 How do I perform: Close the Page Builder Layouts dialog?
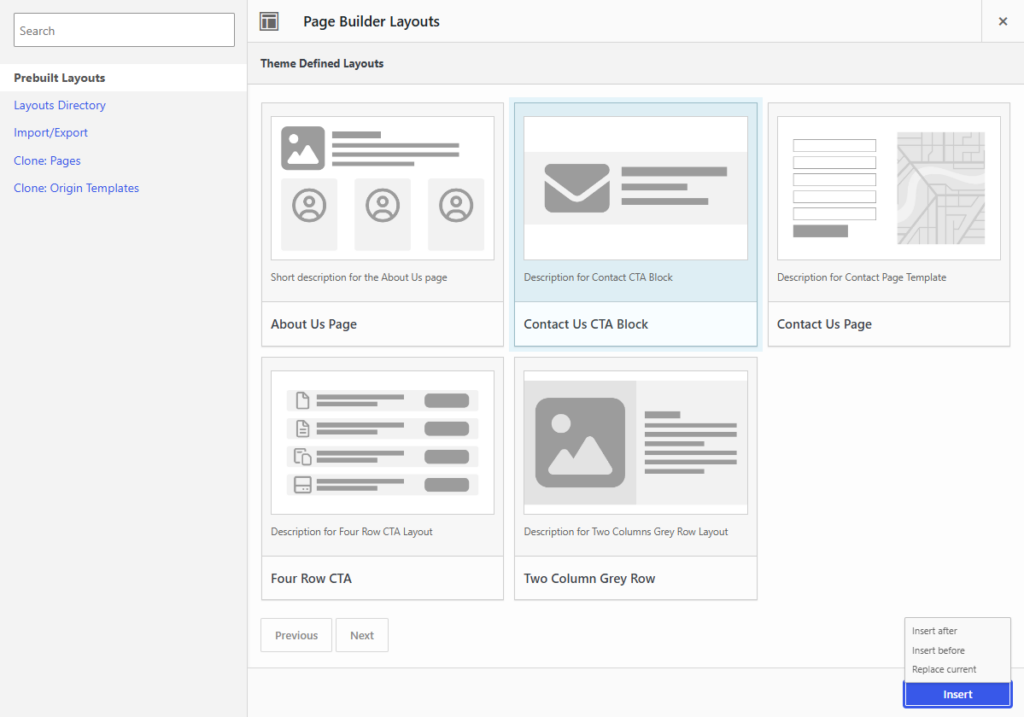click(x=1002, y=22)
